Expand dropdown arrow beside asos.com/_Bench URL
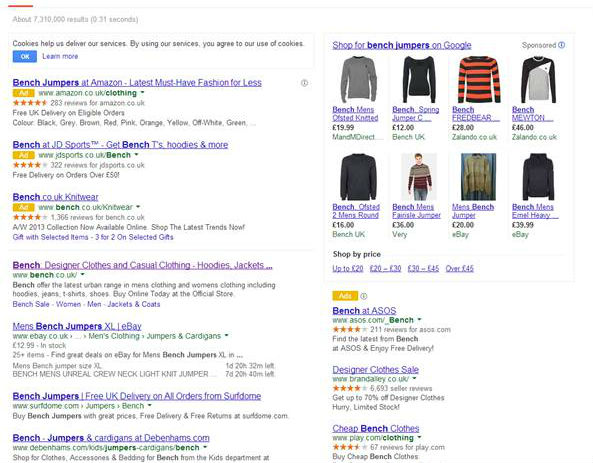This screenshot has height=463, width=593. 419,320
